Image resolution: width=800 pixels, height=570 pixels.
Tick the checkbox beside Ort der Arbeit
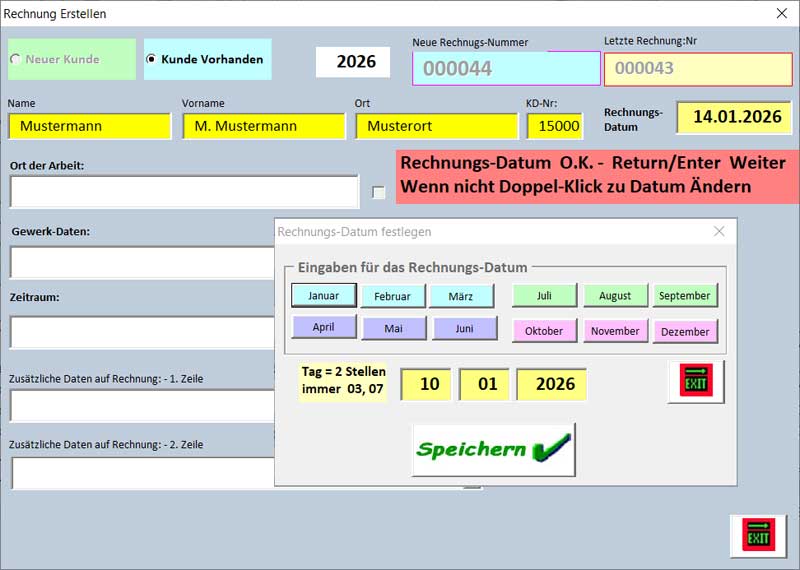[x=378, y=192]
